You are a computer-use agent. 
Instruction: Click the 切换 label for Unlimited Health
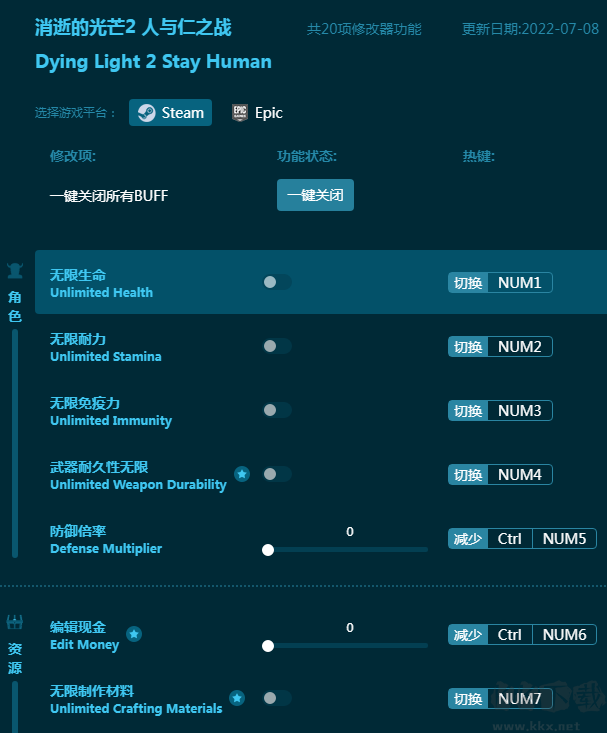(x=468, y=282)
